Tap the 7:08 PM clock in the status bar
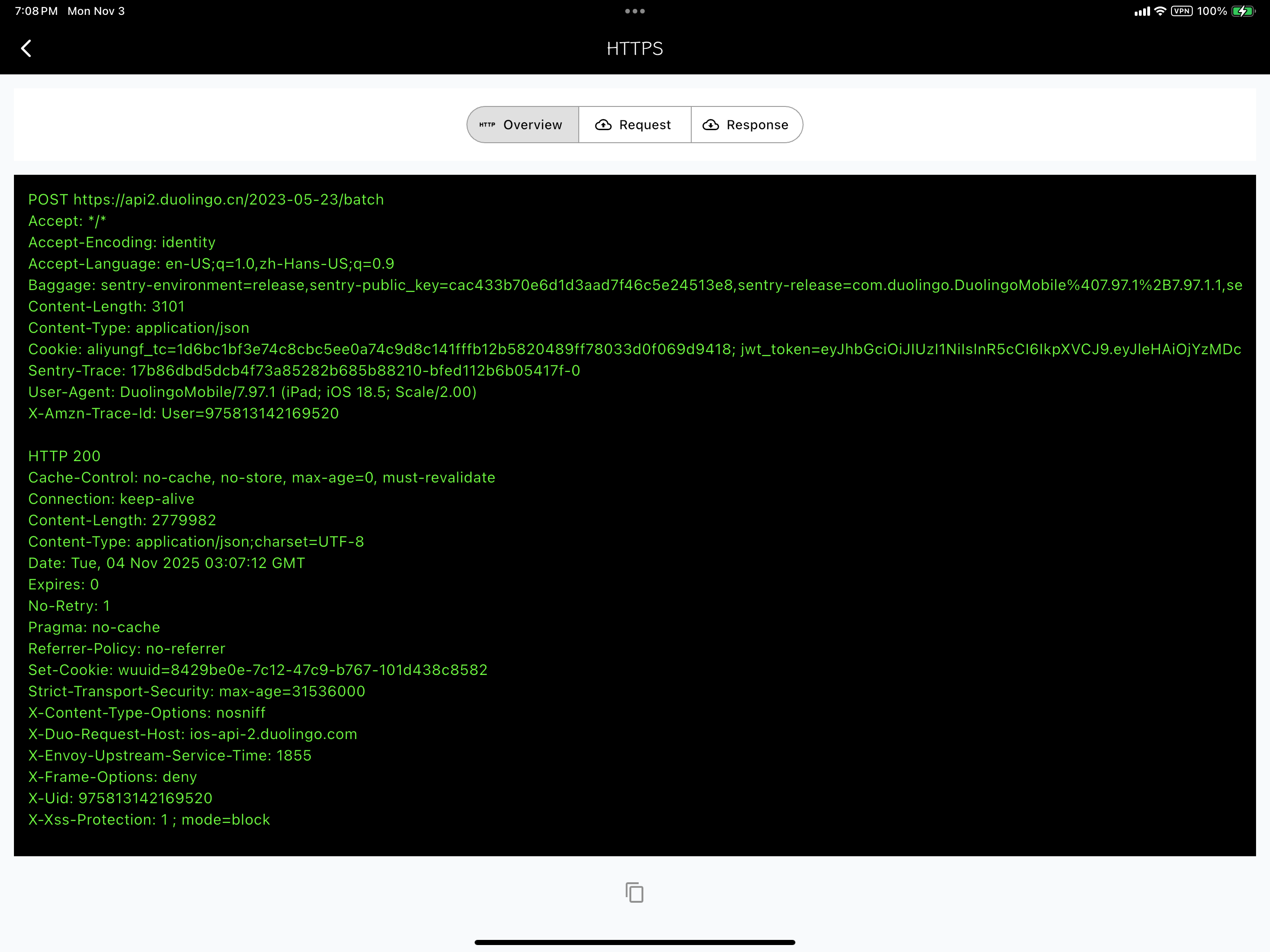 pos(36,11)
